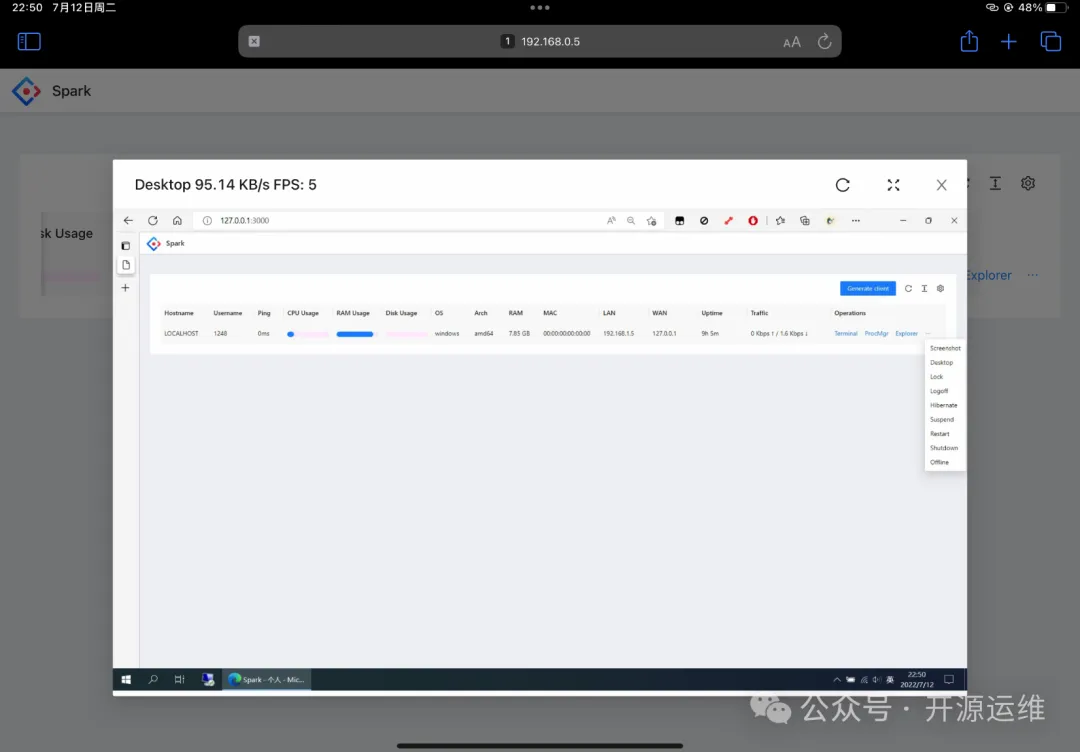This screenshot has height=752, width=1080.
Task: Click the Windows Start button
Action: [127, 679]
